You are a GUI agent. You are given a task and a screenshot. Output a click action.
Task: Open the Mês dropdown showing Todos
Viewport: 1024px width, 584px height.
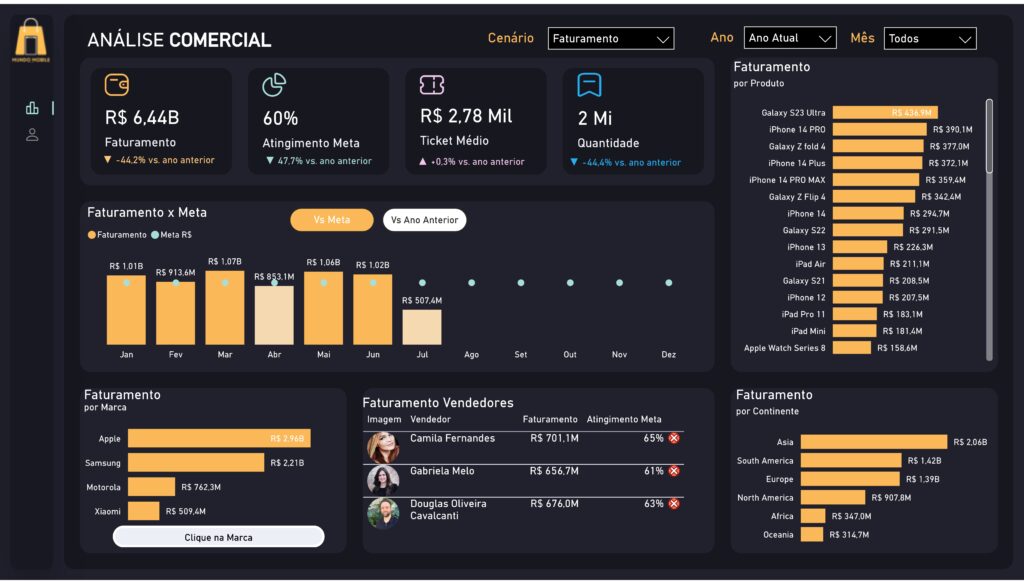[930, 39]
